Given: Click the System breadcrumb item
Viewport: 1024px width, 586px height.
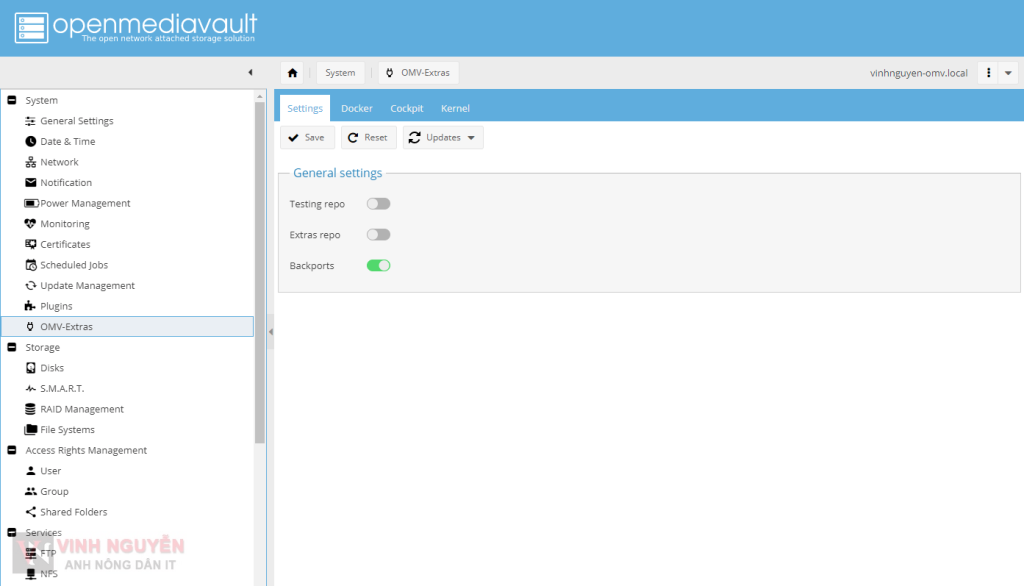Looking at the screenshot, I should pyautogui.click(x=340, y=73).
